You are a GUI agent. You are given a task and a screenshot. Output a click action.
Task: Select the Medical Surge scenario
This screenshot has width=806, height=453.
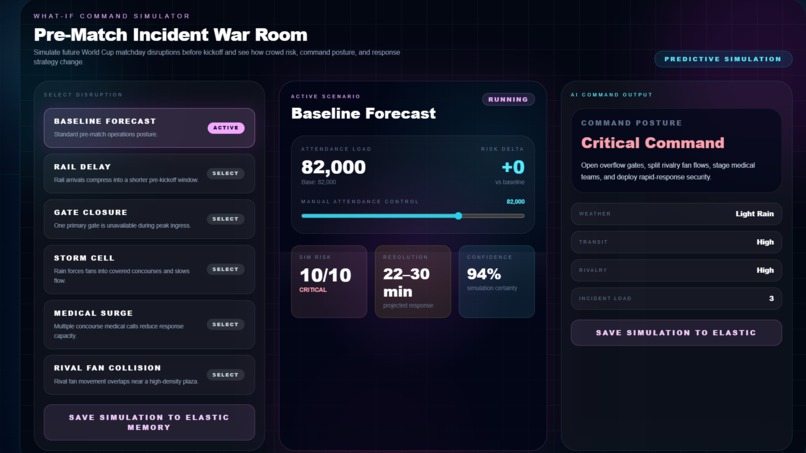(x=149, y=324)
